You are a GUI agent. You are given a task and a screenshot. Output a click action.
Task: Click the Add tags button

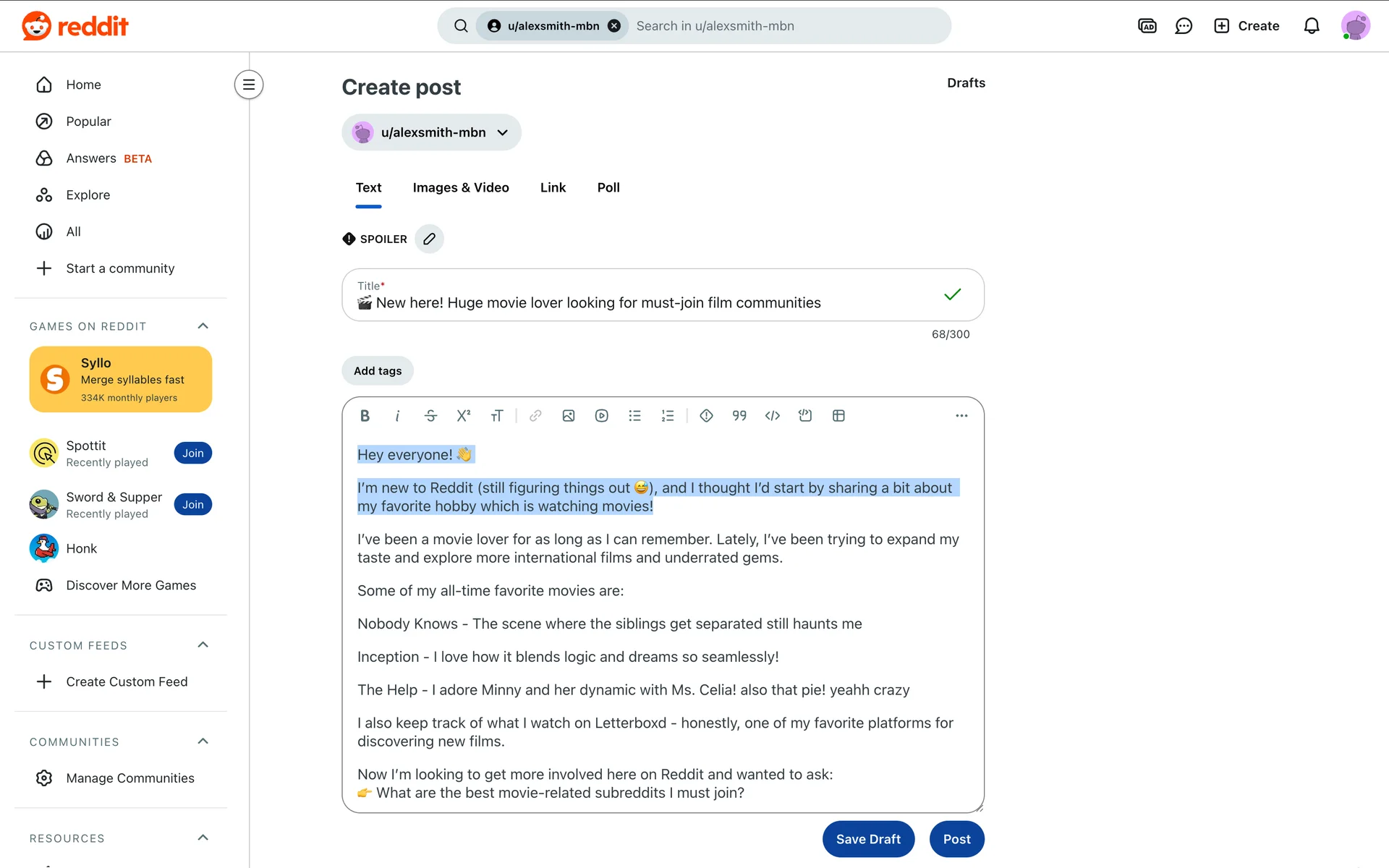(x=377, y=371)
